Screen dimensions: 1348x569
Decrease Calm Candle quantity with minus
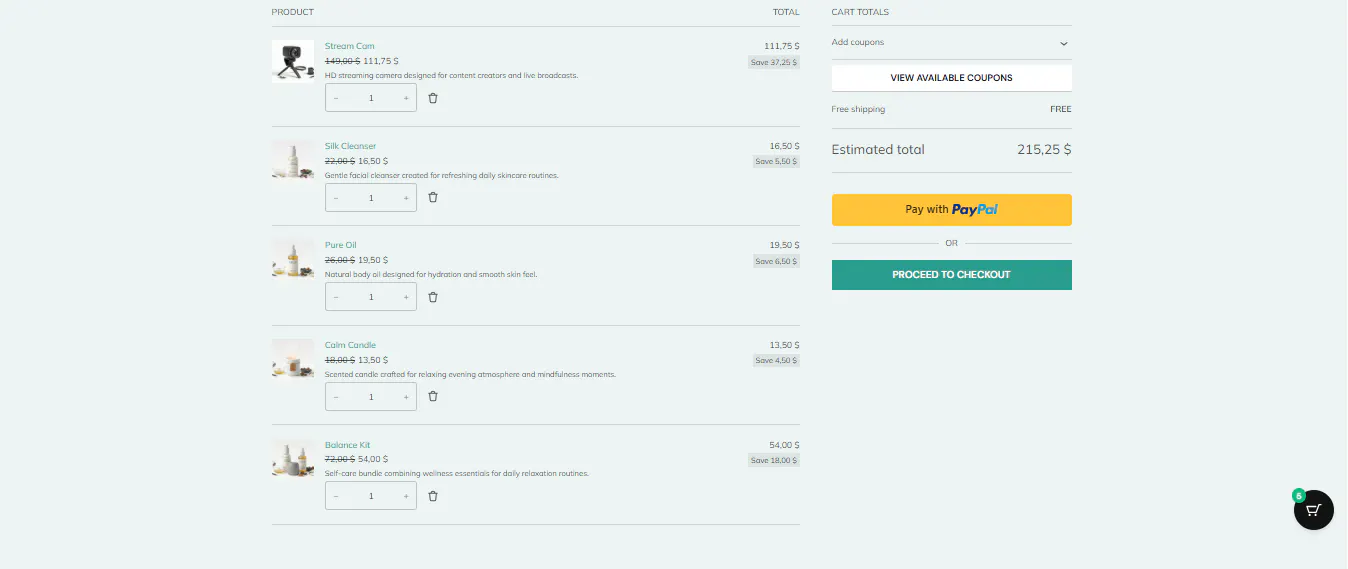(336, 397)
